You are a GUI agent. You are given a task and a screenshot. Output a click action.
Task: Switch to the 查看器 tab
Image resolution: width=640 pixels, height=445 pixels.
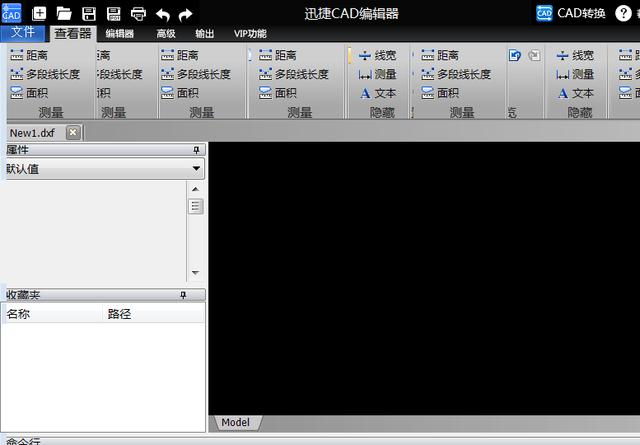click(73, 33)
